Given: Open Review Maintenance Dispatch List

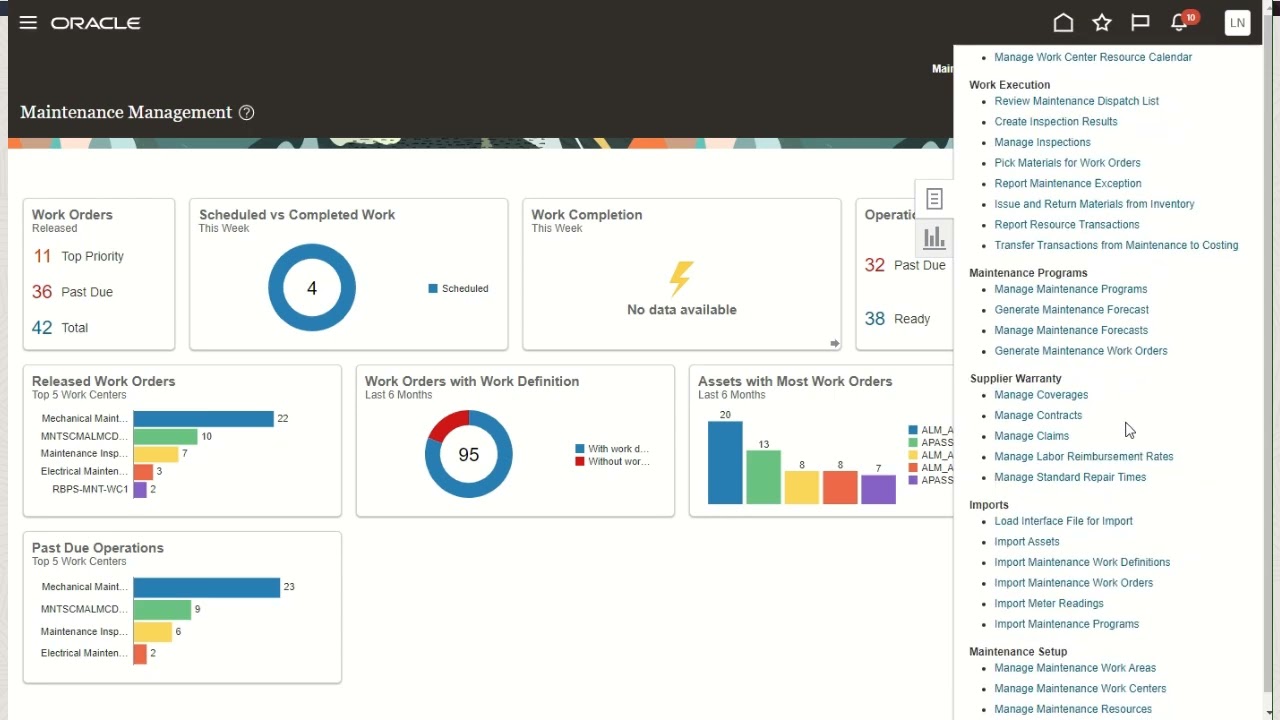Looking at the screenshot, I should click(1076, 101).
